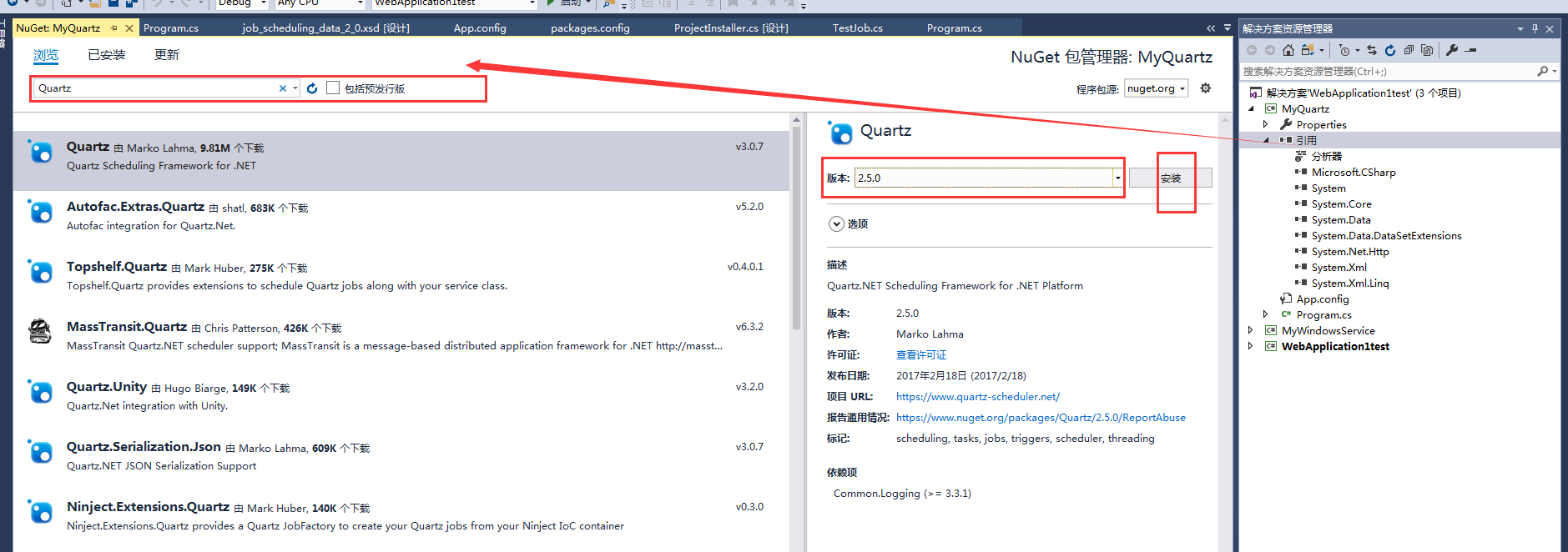Click the Quartz logo in the detail pane
This screenshot has width=1568, height=552.
click(840, 132)
